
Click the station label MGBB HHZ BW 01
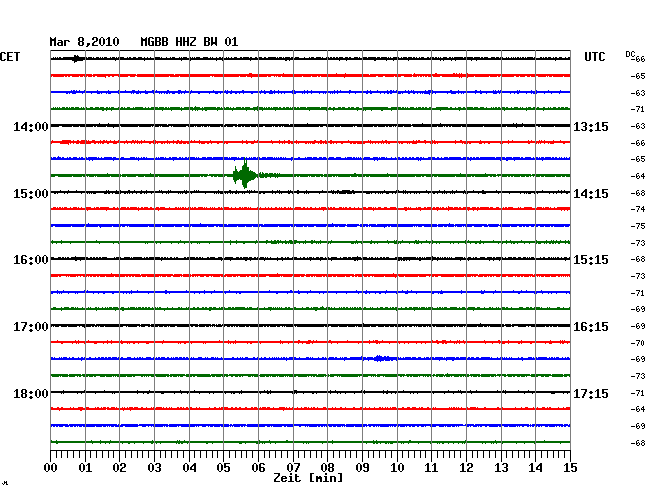[189, 42]
